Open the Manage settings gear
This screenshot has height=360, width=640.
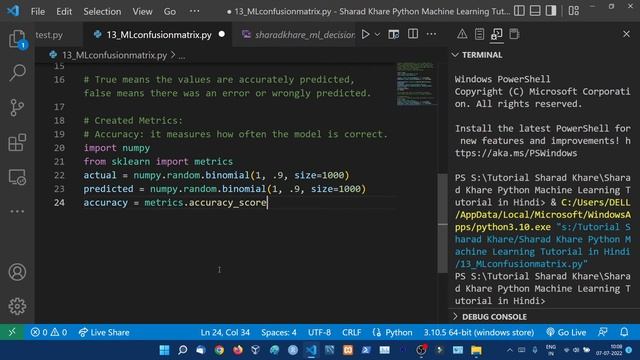tap(17, 306)
